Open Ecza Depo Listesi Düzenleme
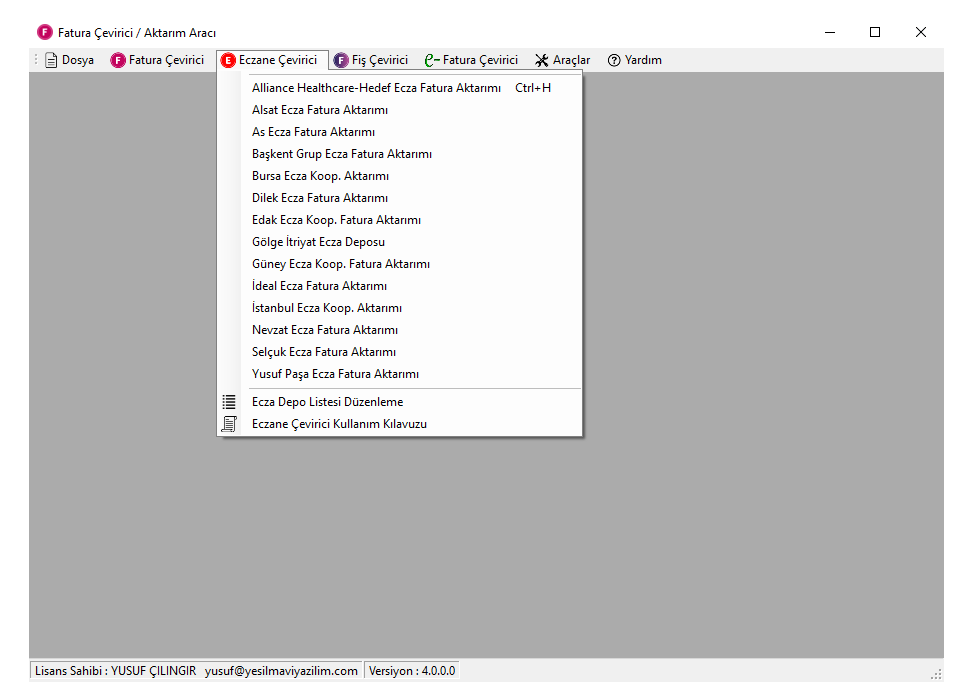This screenshot has width=975, height=700. (400, 402)
